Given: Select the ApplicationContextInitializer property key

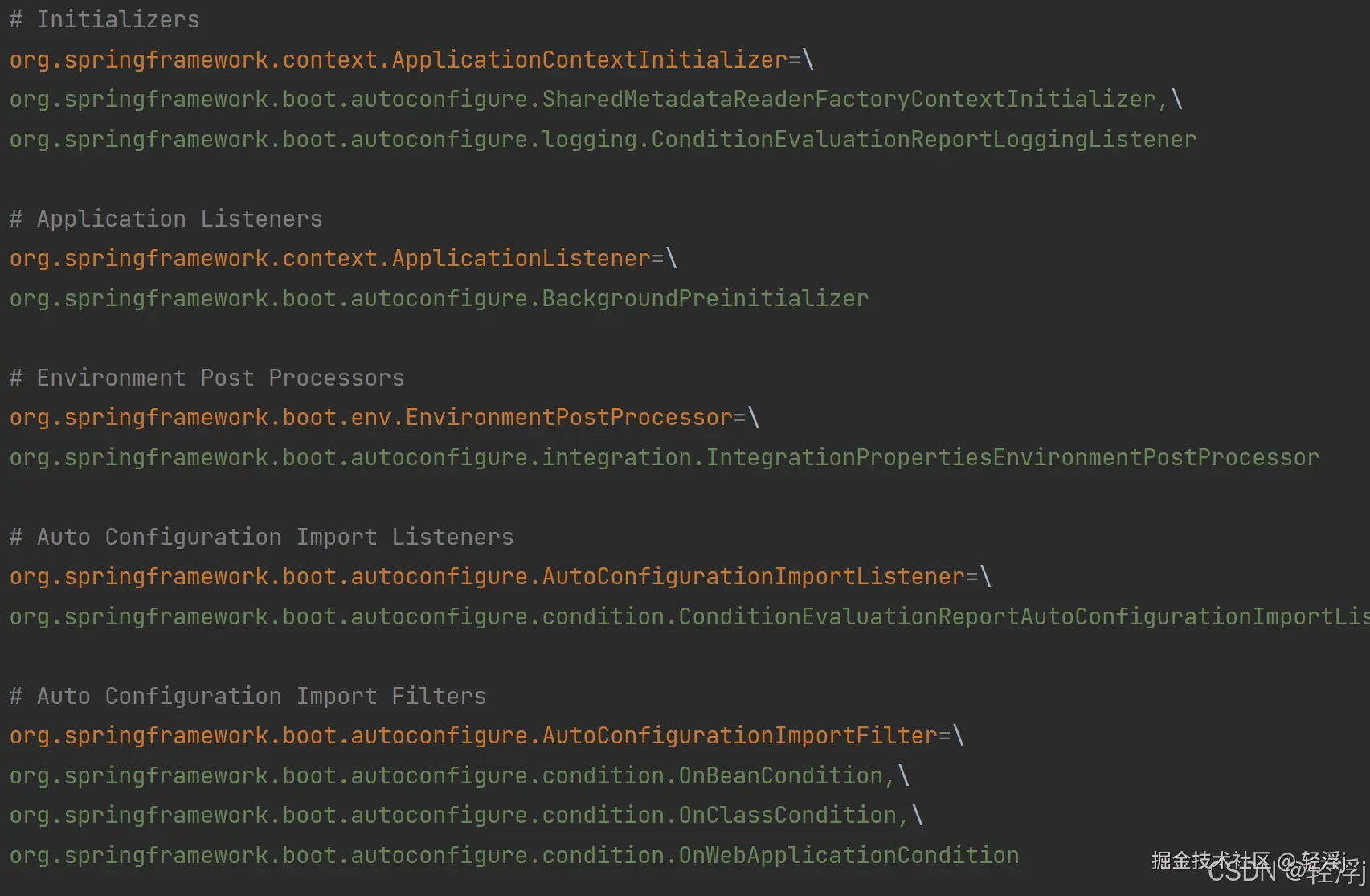Looking at the screenshot, I should tap(399, 59).
